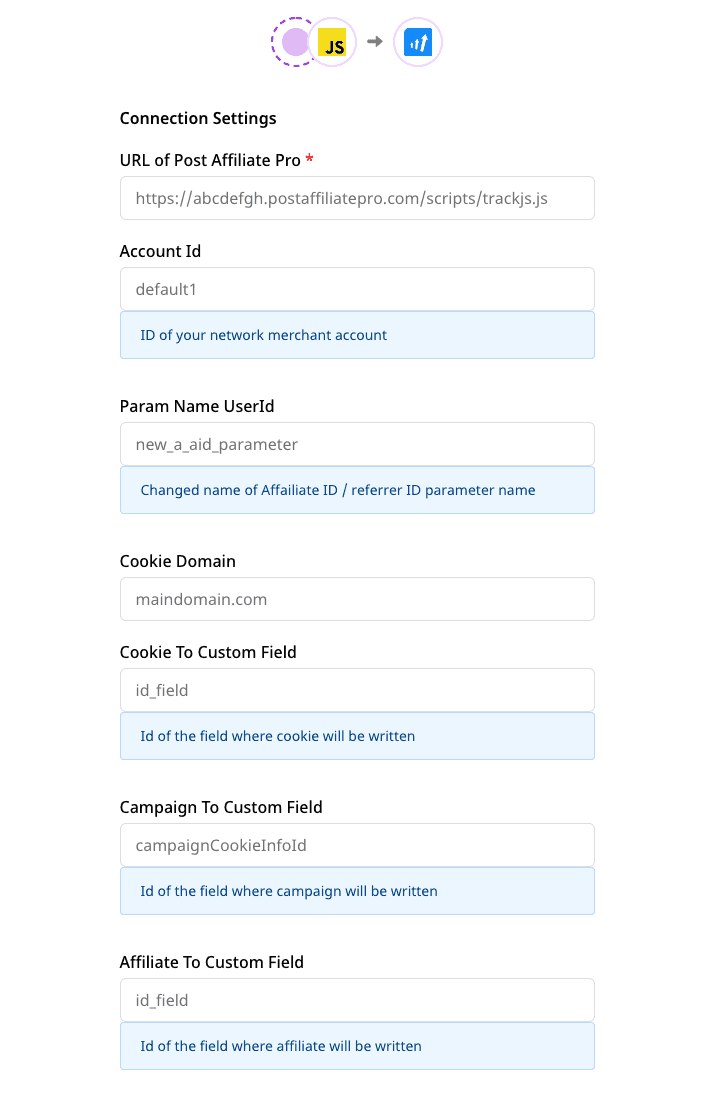Viewport: 704px width, 1096px height.
Task: Click the Affiliate To Custom Field input box
Action: click(x=357, y=1000)
